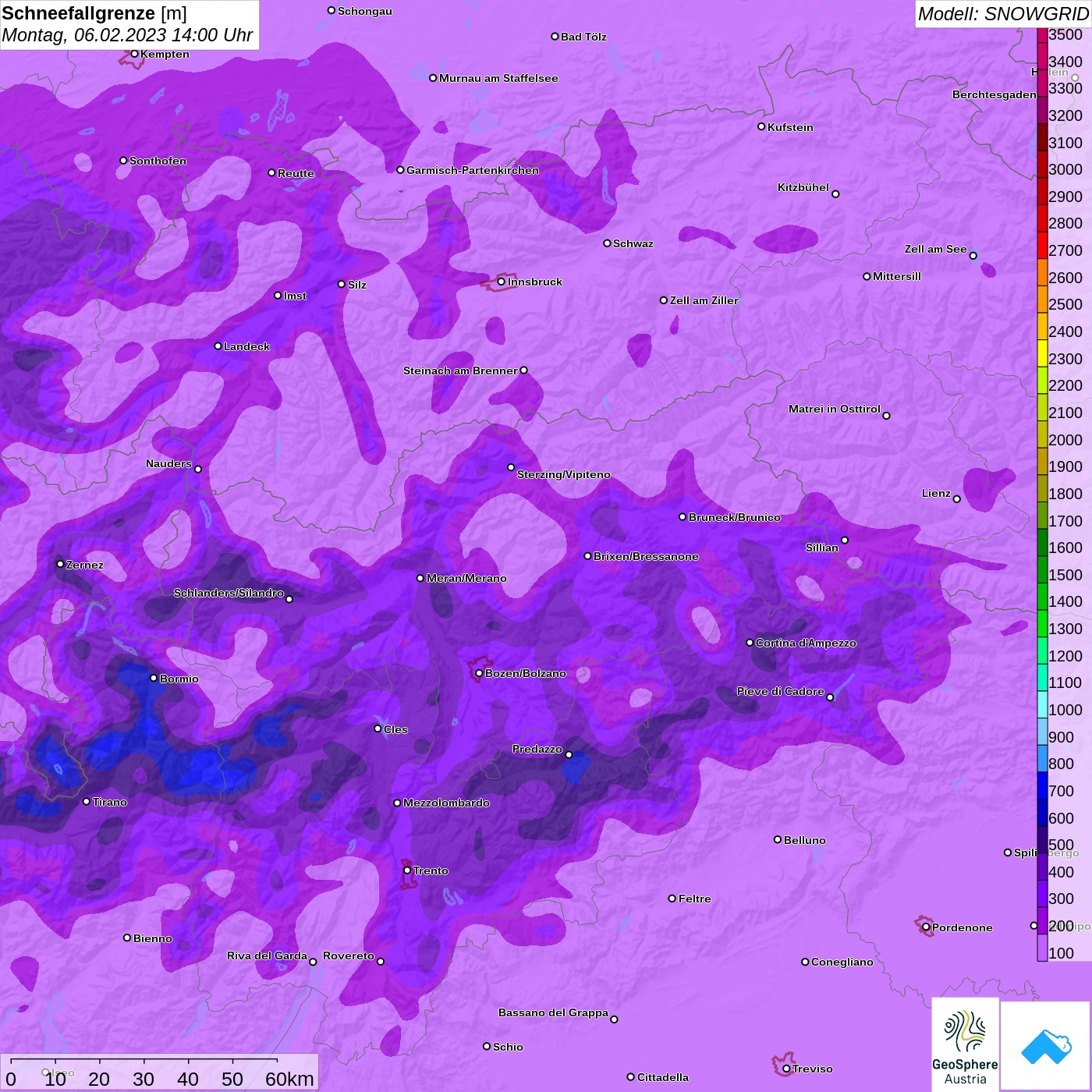
Task: Click the "Schlanders/Silandro" map label
Action: click(x=229, y=593)
